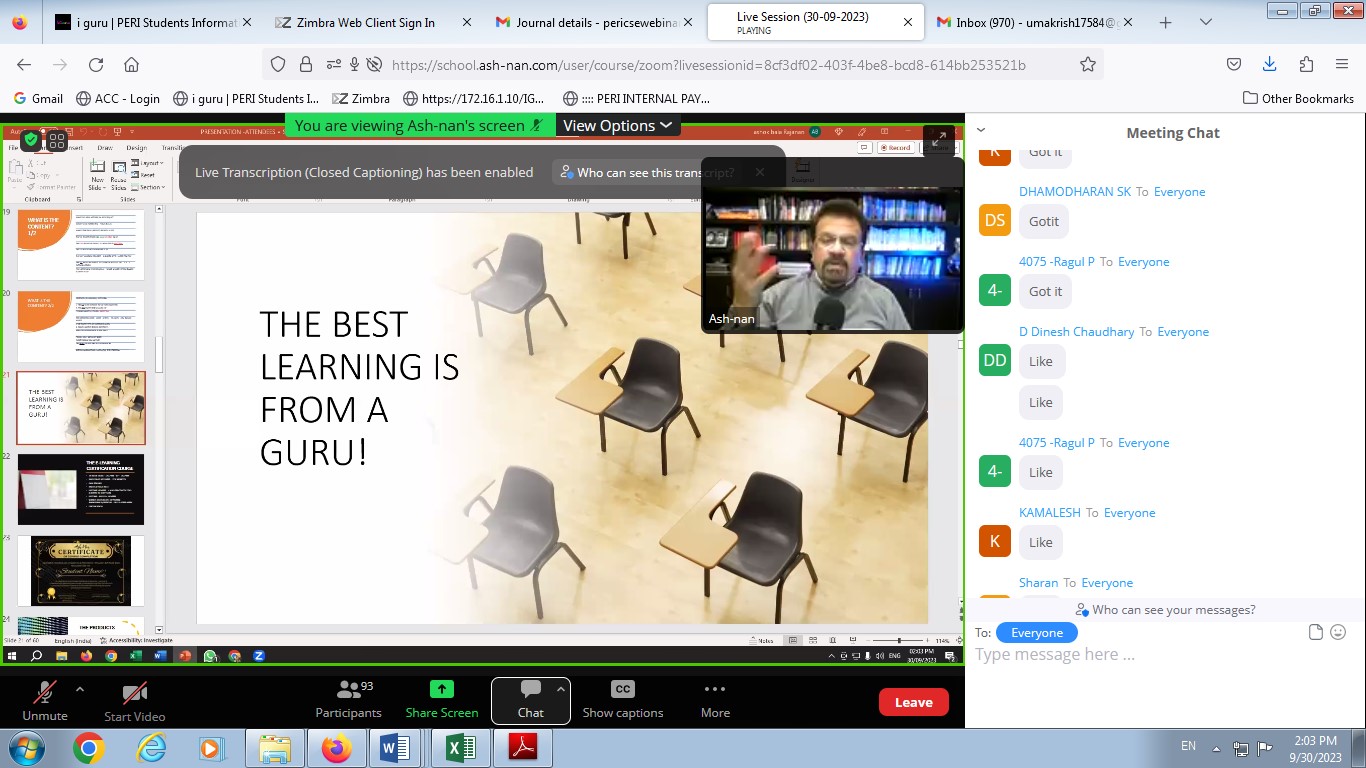Open the Firefox downloads arrow icon
The height and width of the screenshot is (768, 1366).
(1269, 64)
